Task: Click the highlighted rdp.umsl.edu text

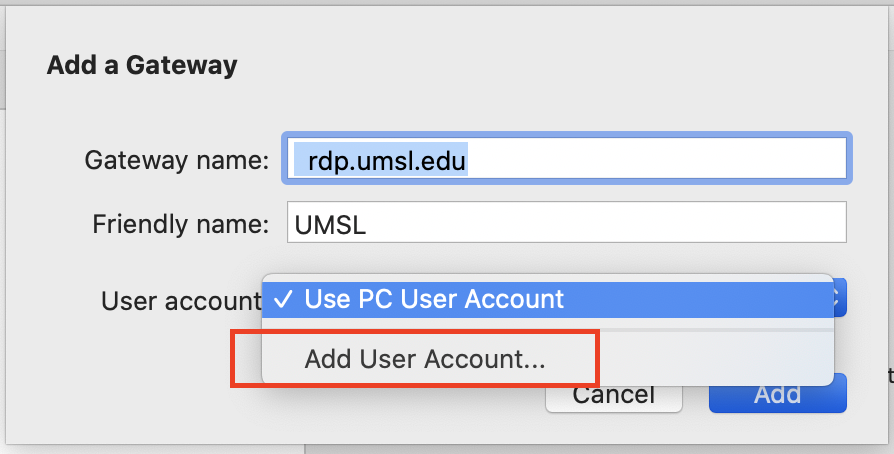Action: point(387,161)
